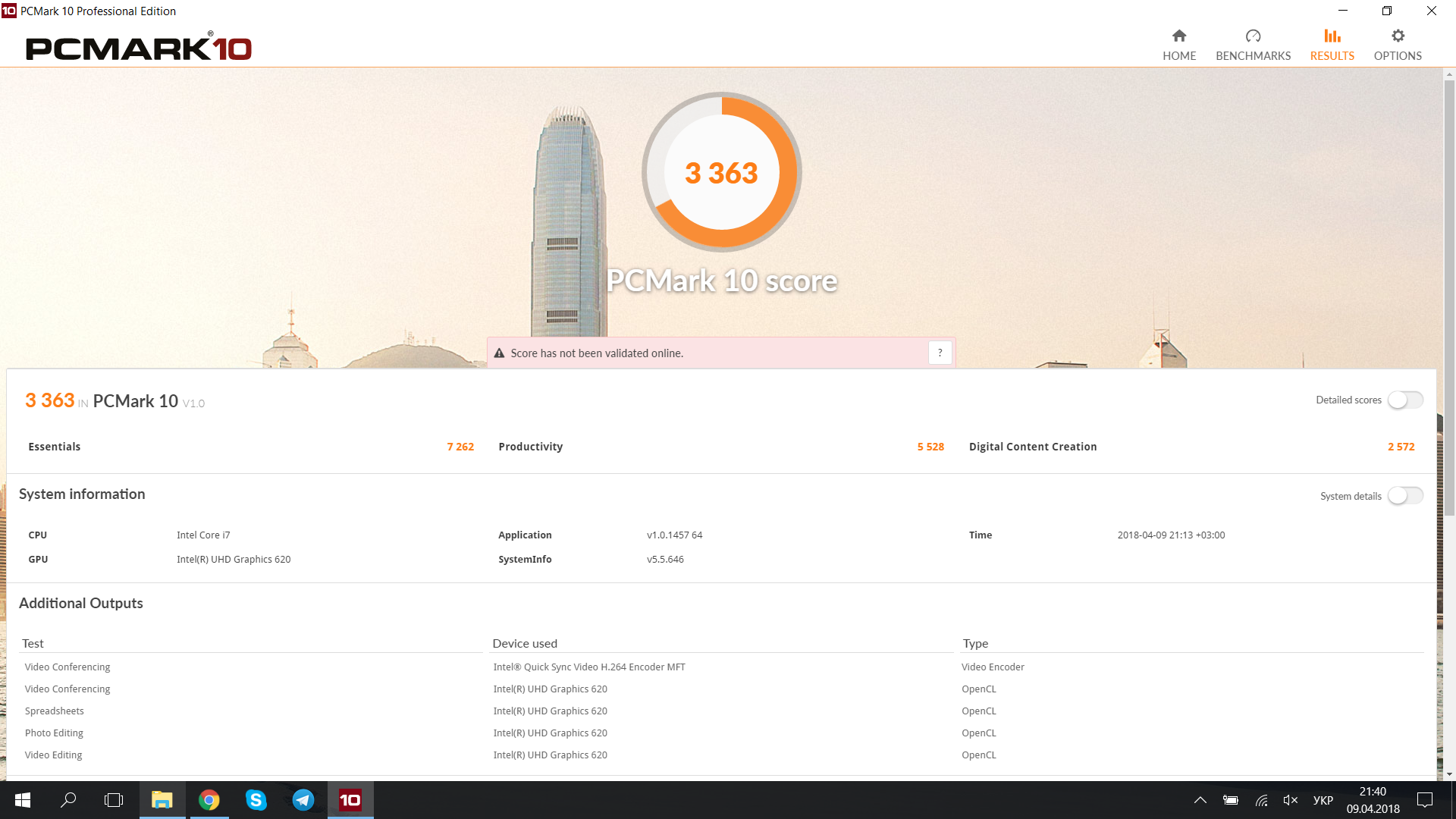Click the УКР language indicator
The image size is (1456, 819).
tap(1323, 800)
